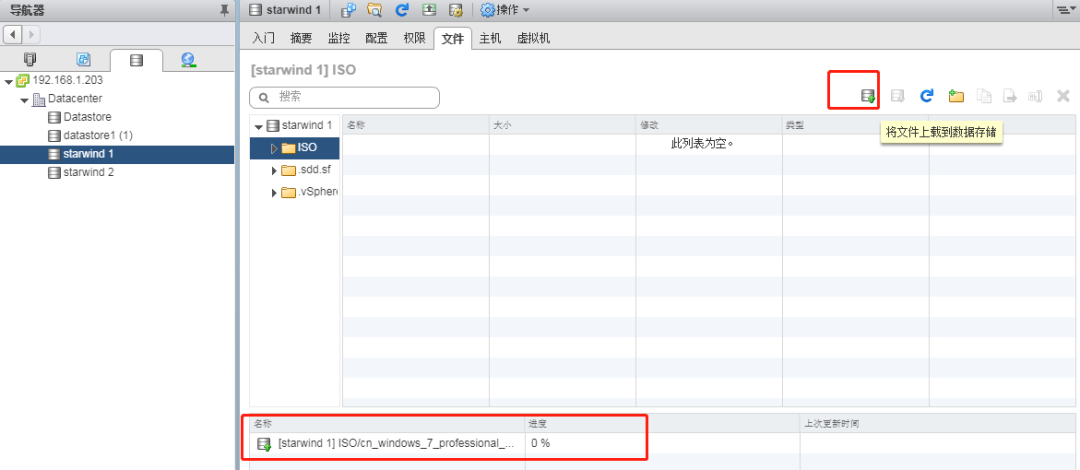1080x470 pixels.
Task: Open the 监控 tab
Action: (x=339, y=39)
